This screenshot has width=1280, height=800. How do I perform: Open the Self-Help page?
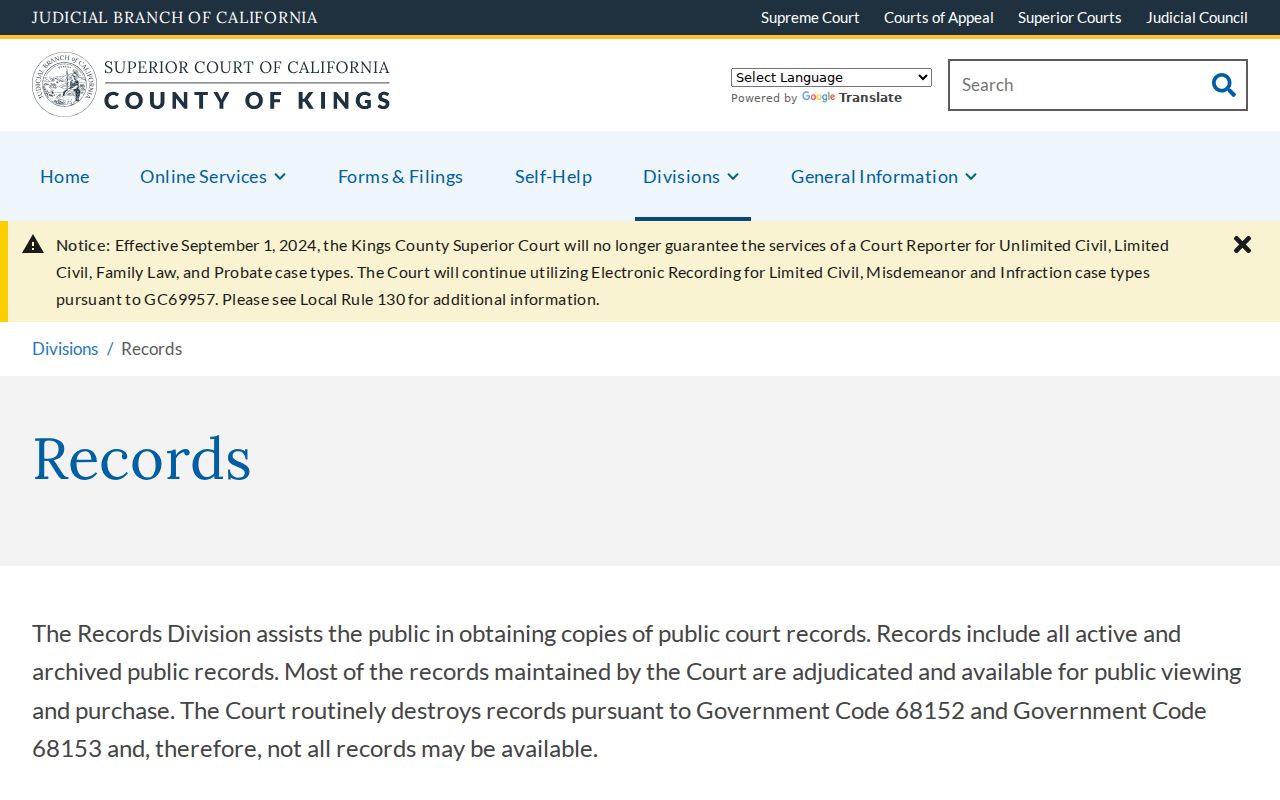click(x=553, y=176)
